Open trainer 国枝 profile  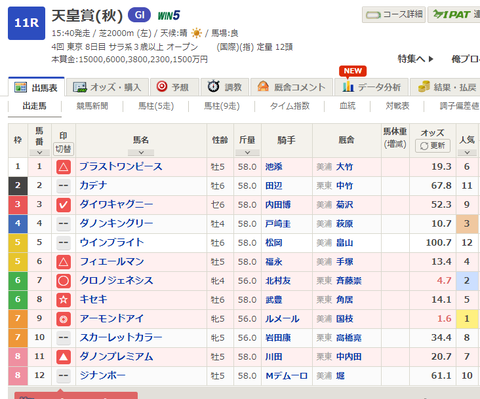click(x=344, y=319)
